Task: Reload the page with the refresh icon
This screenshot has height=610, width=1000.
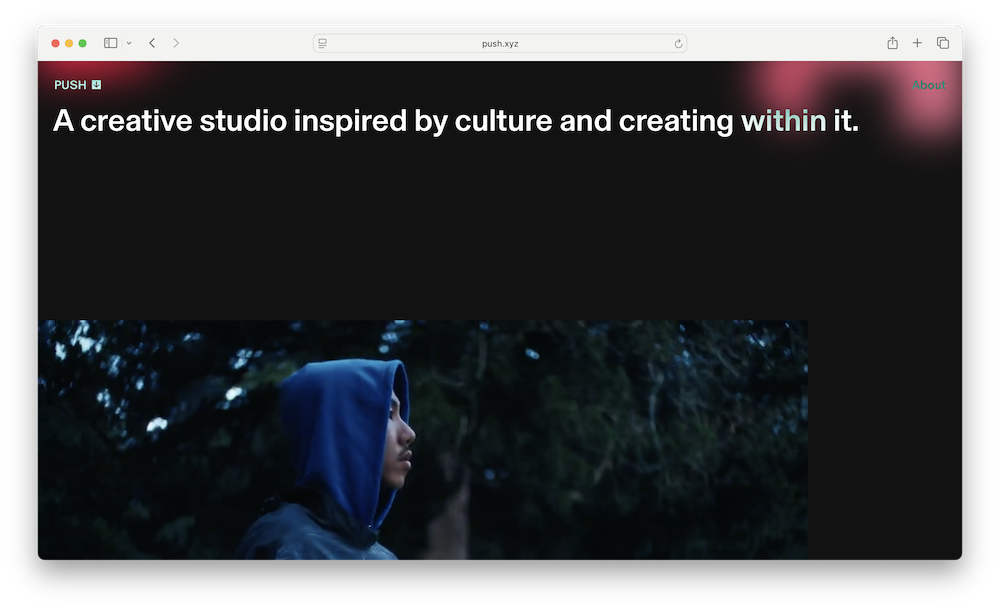Action: pos(678,43)
